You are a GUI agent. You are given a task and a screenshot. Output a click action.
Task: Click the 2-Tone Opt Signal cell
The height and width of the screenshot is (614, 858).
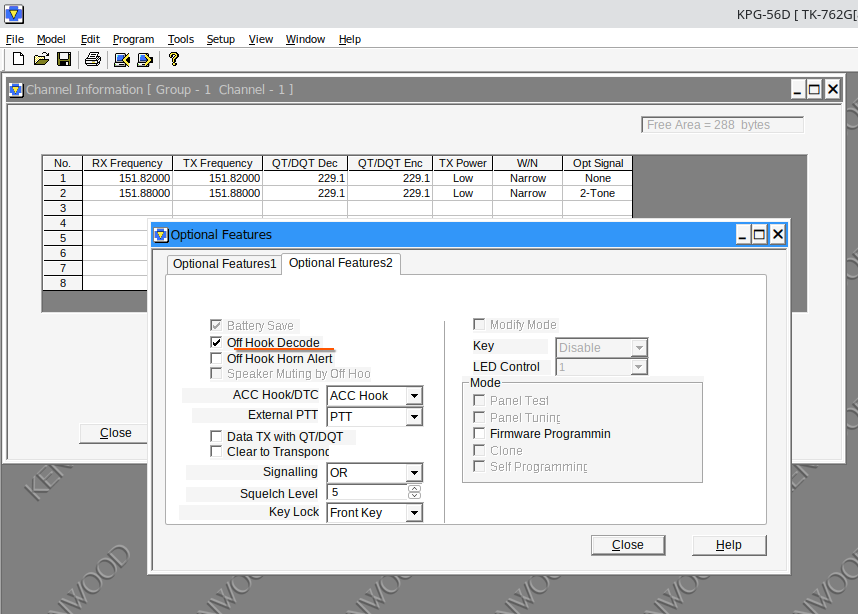tap(598, 193)
